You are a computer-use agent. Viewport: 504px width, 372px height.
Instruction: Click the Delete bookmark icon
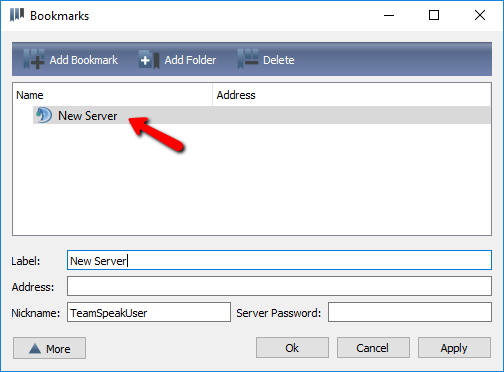(248, 59)
